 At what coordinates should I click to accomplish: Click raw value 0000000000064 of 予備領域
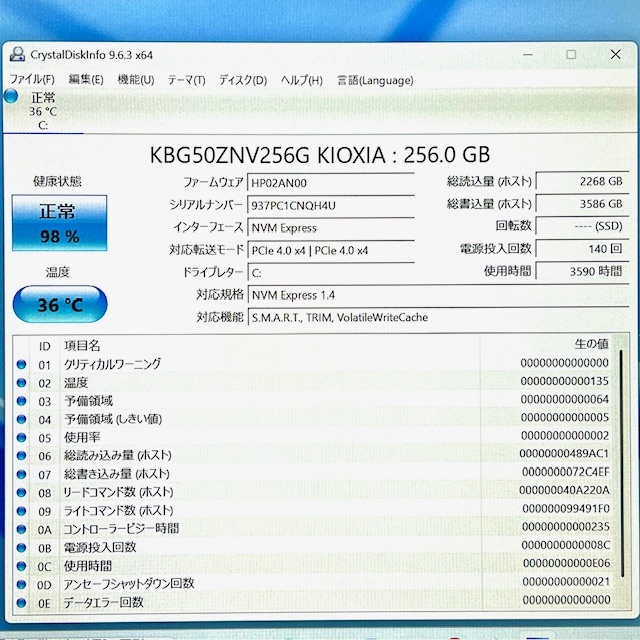[564, 399]
